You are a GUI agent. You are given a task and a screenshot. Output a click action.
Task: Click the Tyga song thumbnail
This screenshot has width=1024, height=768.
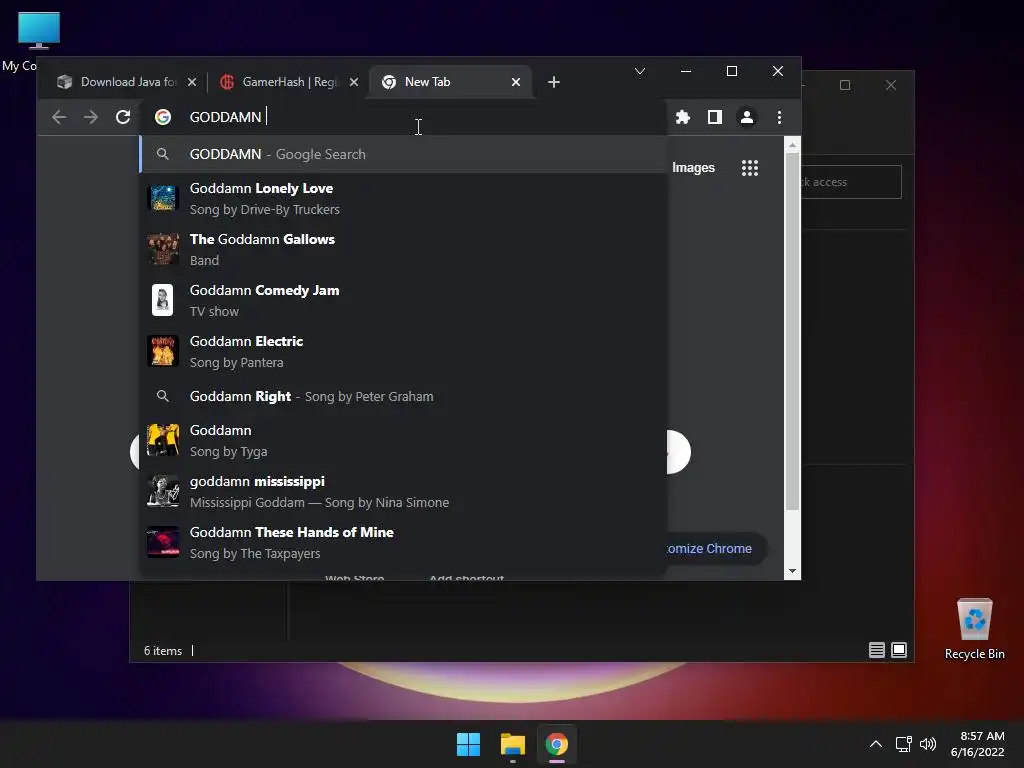163,441
